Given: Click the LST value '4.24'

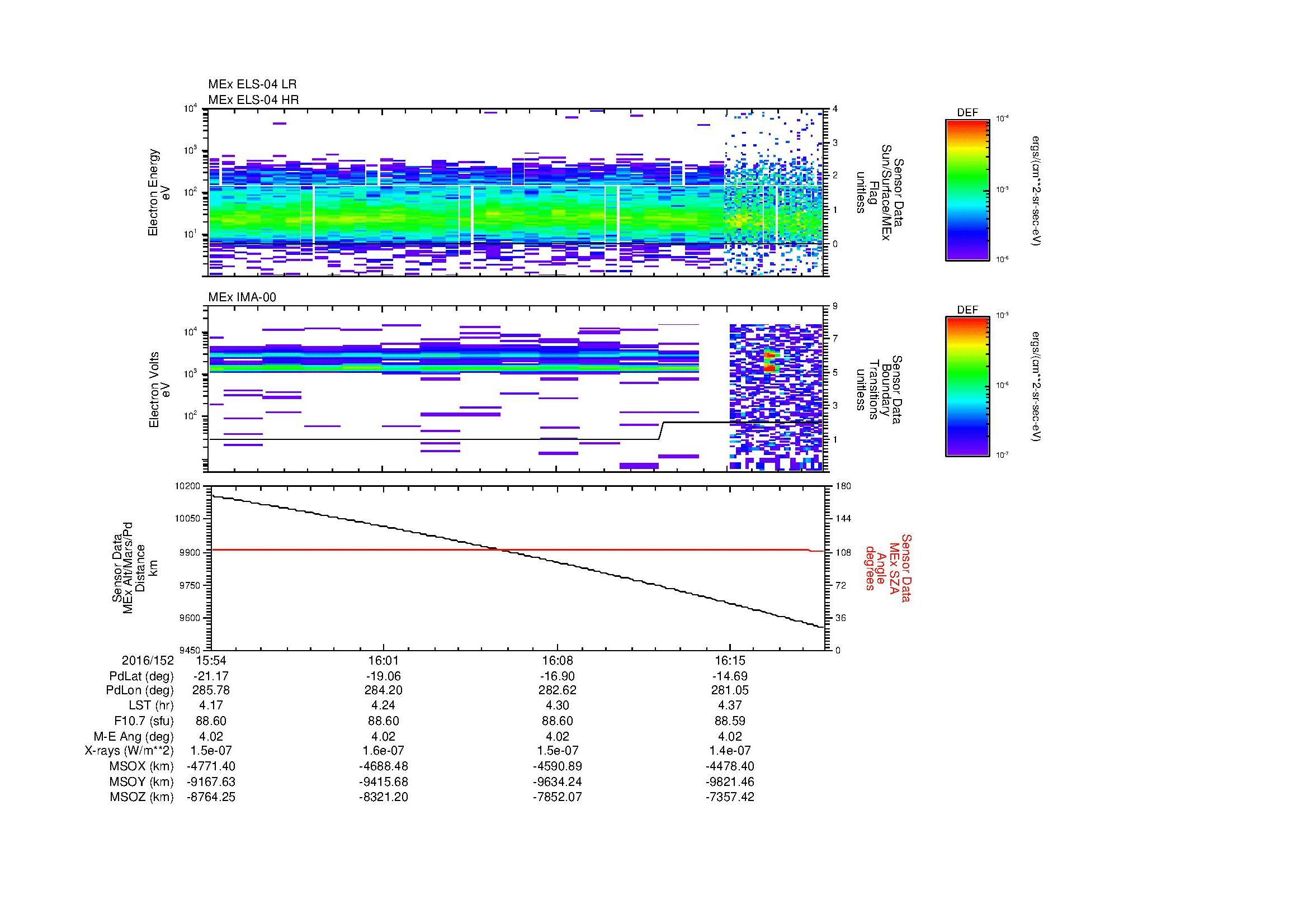Looking at the screenshot, I should [x=384, y=705].
